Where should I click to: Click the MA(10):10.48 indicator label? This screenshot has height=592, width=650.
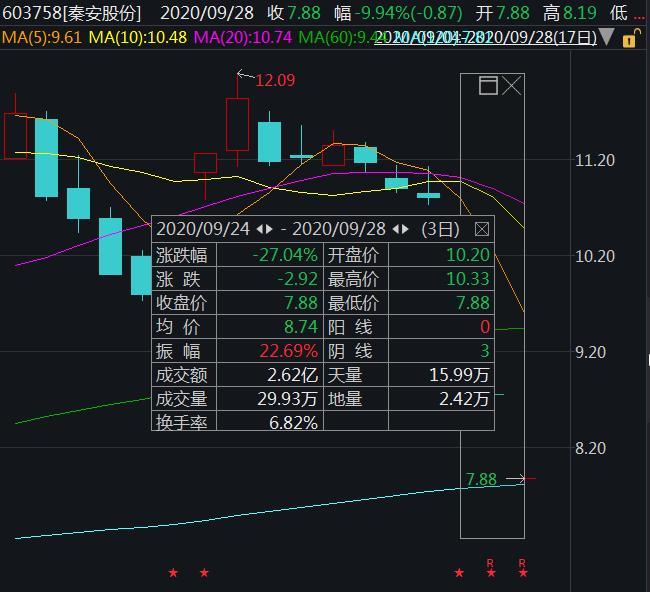[x=138, y=38]
